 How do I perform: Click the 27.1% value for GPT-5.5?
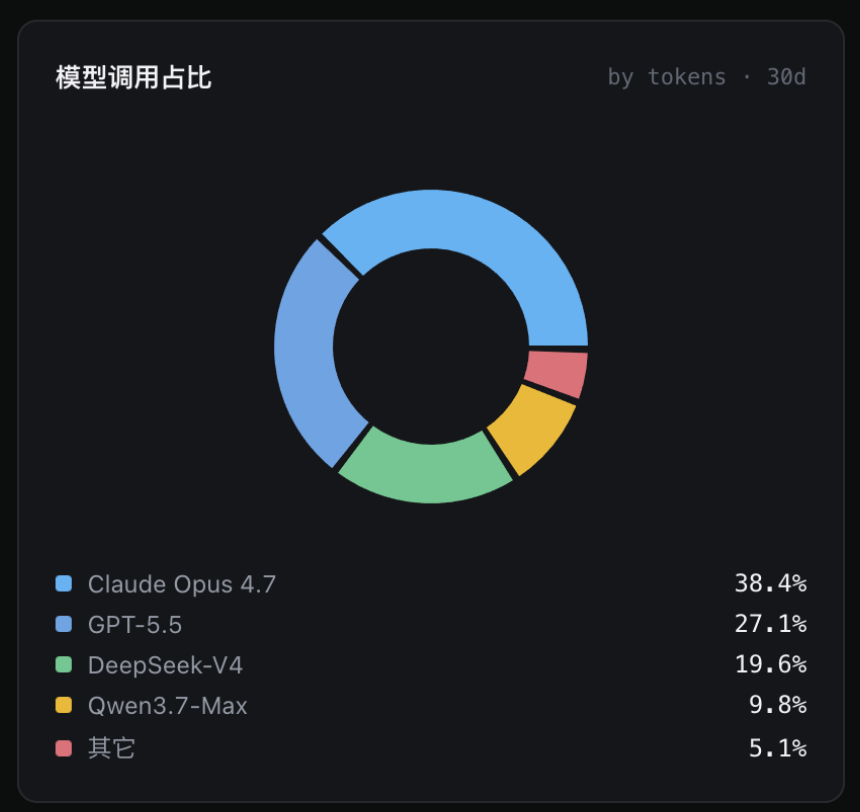(771, 624)
